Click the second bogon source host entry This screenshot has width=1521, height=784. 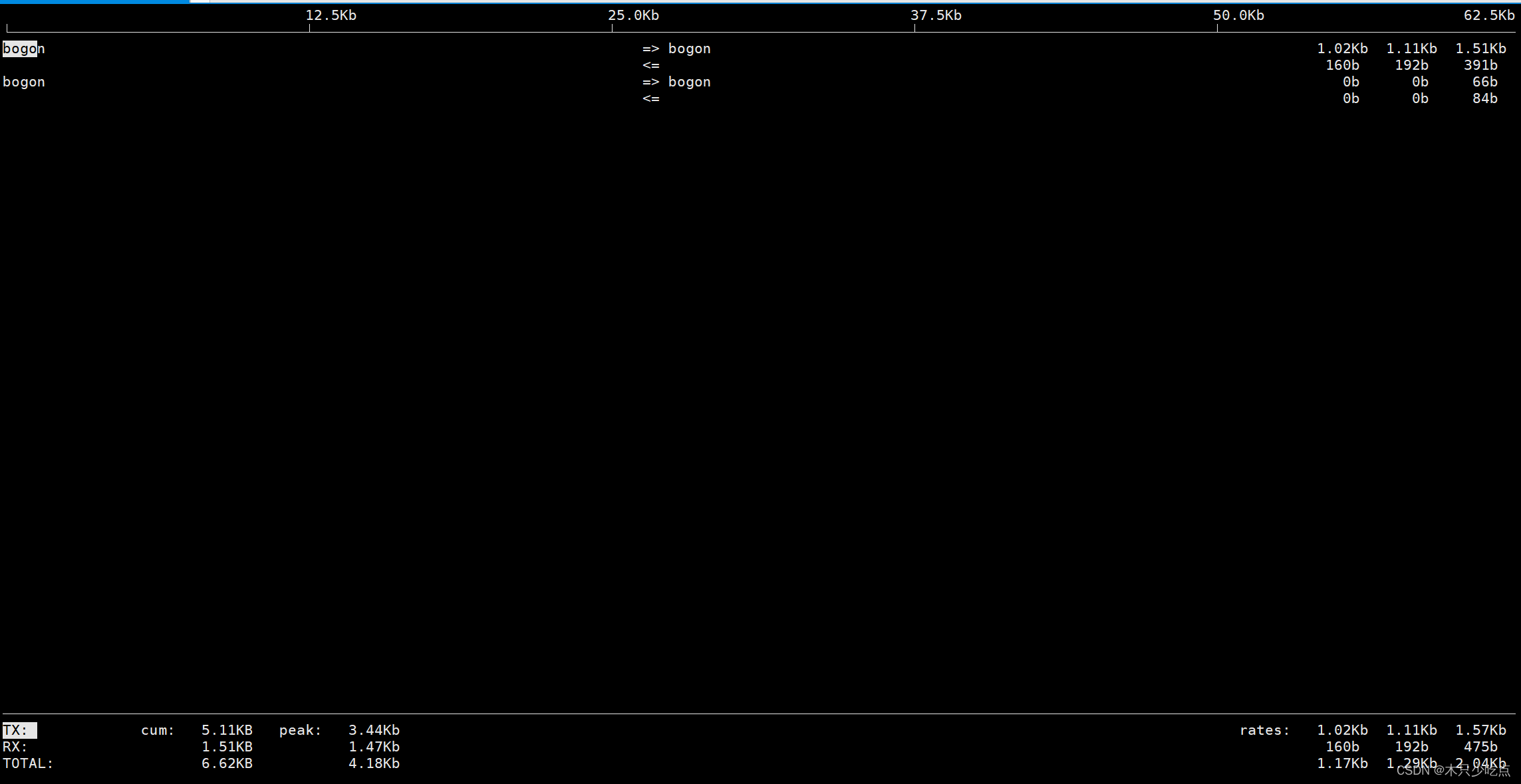23,81
